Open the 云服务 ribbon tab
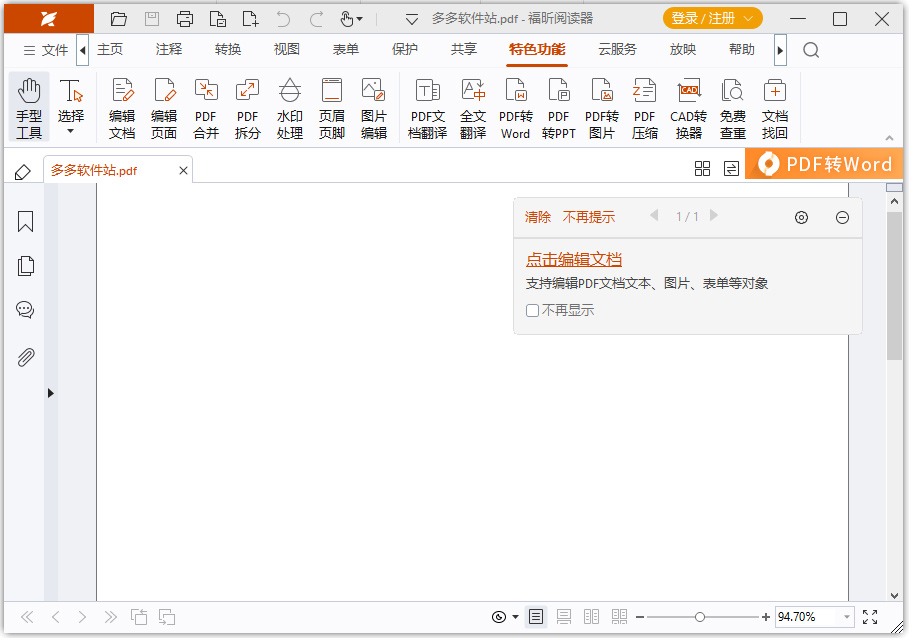The height and width of the screenshot is (638, 909). click(x=617, y=48)
